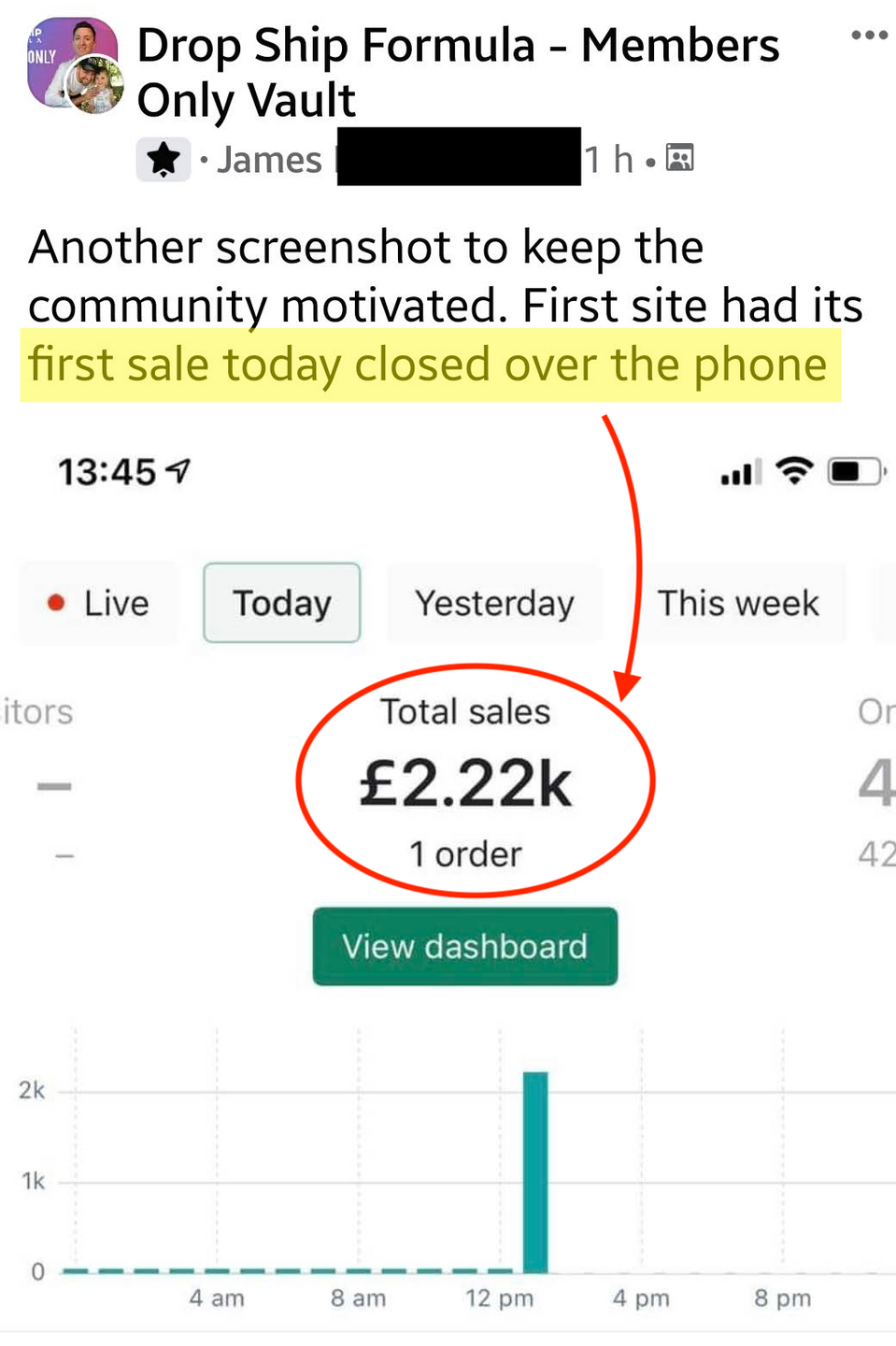The image size is (896, 1346).
Task: Click the 12 pm sales bar in chart
Action: point(535,1172)
